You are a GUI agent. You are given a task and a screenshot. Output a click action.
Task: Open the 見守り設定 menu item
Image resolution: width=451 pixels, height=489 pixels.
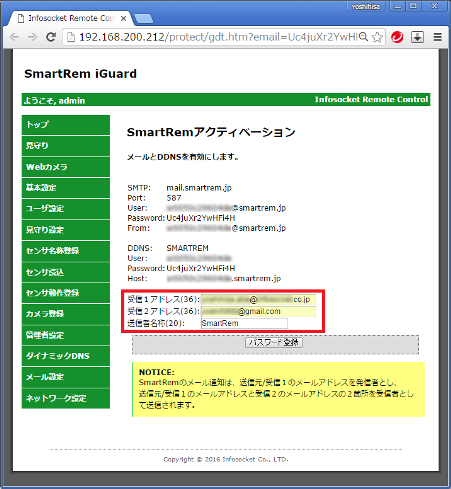66,230
